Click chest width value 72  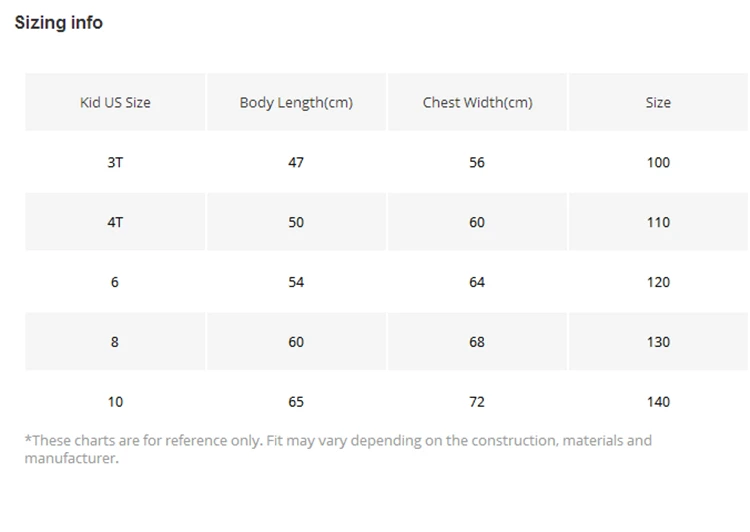[477, 401]
